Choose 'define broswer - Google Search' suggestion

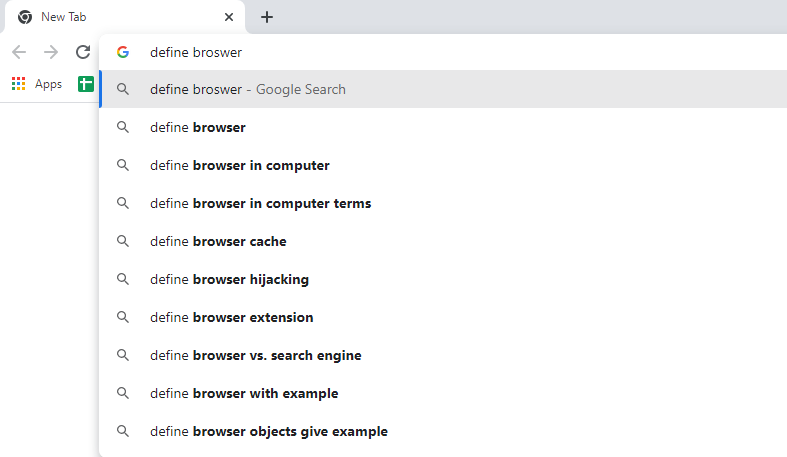(443, 89)
